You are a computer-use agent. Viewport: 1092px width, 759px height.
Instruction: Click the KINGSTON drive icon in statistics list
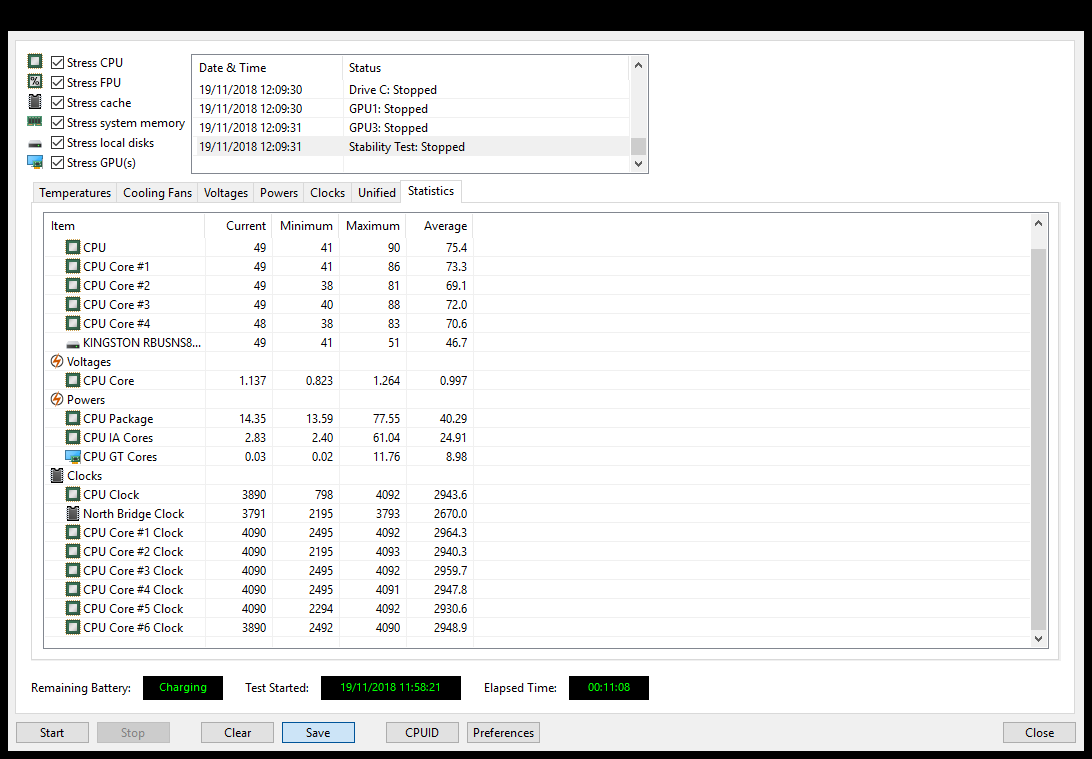click(x=72, y=343)
